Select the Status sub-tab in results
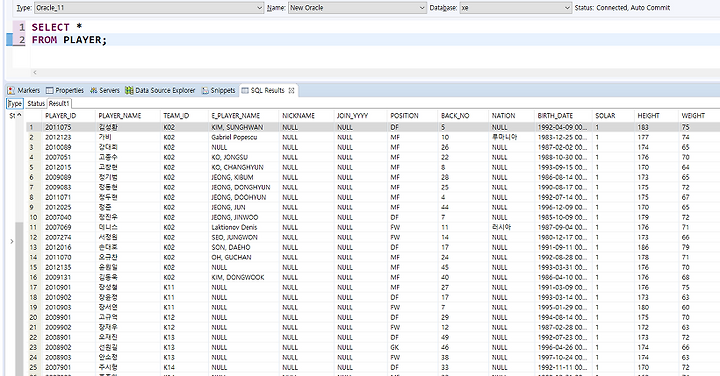The height and width of the screenshot is (376, 720). click(x=36, y=104)
